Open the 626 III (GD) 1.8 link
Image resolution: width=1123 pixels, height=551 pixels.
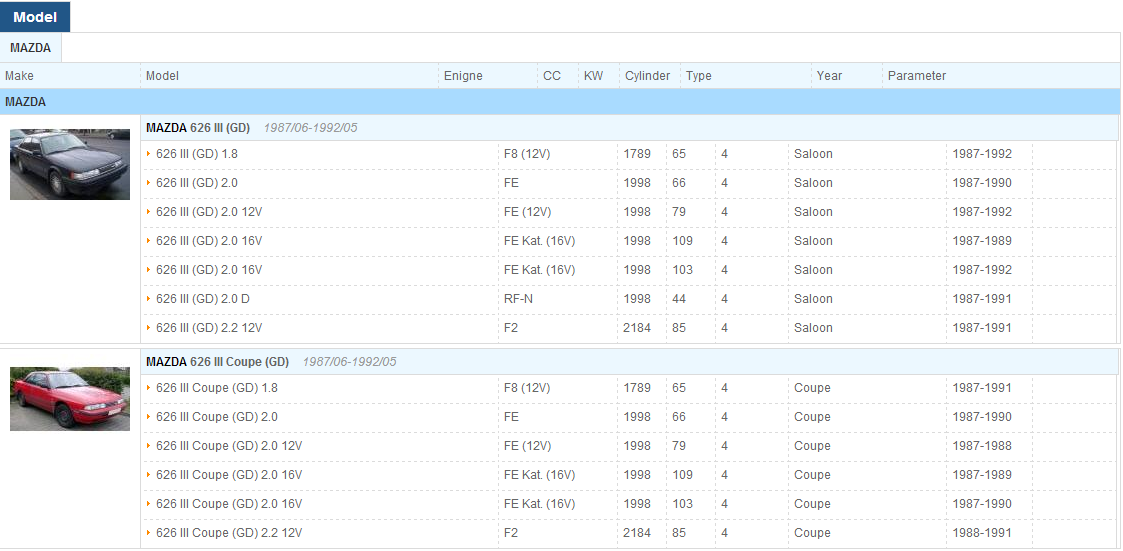(x=197, y=153)
